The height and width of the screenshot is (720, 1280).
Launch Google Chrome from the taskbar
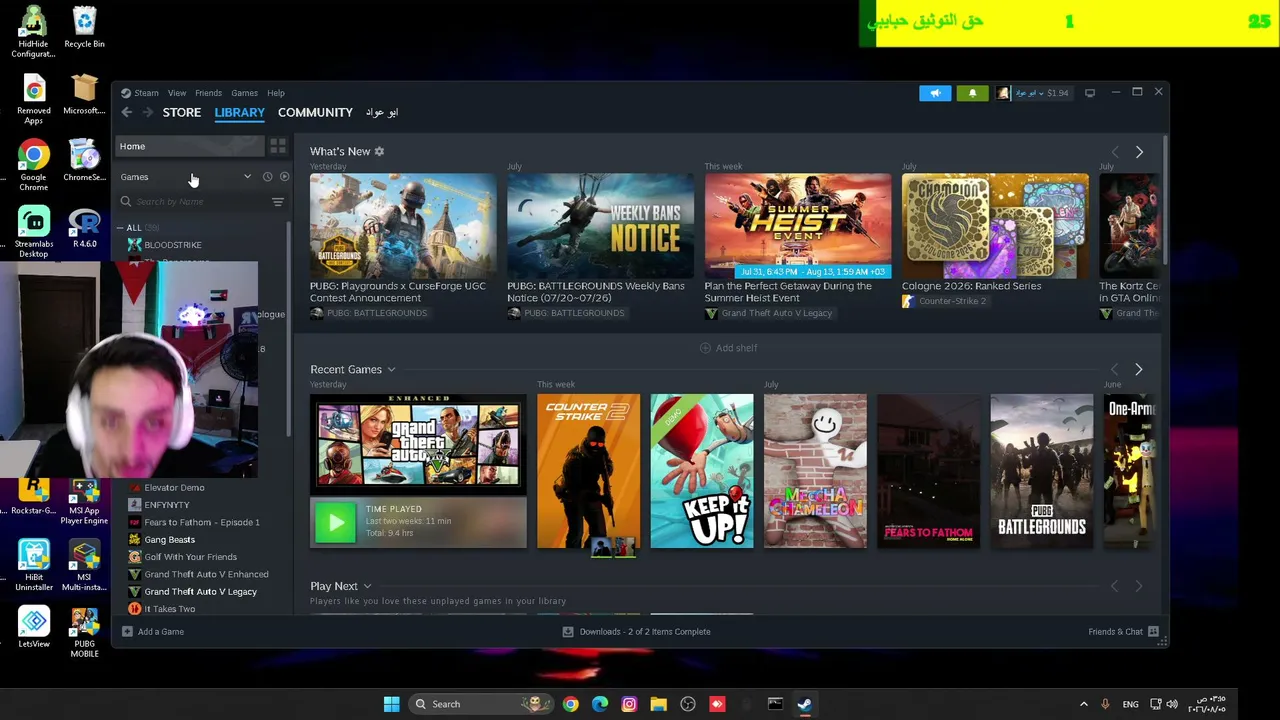[570, 704]
